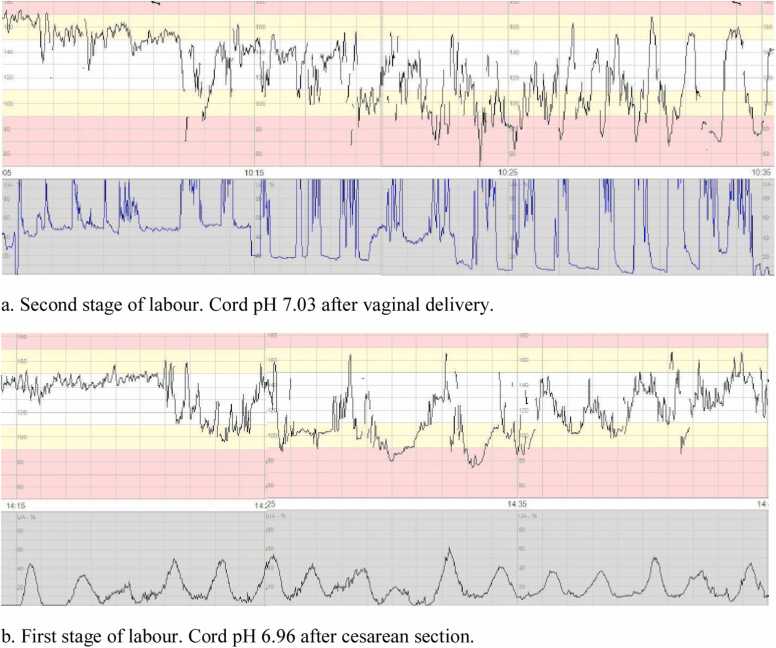Click the caption 'a. Second stage of labour. Cord pH 7.03 after vaginal delivery.'
776x648 pixels.
[247, 305]
